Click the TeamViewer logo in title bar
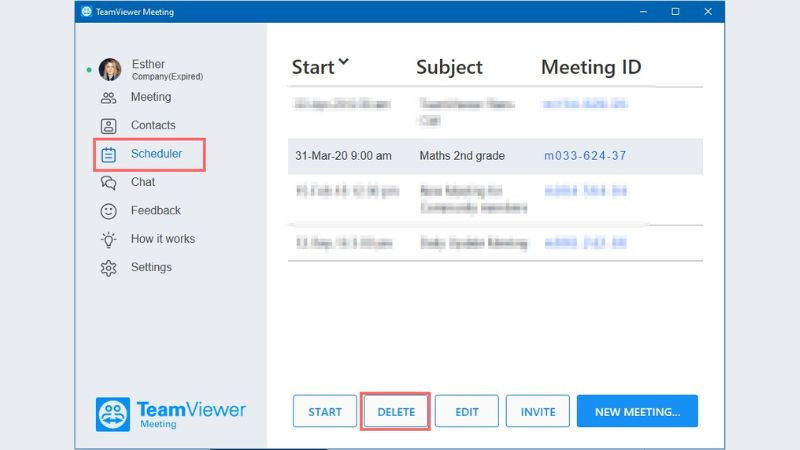Image resolution: width=800 pixels, height=450 pixels. 86,11
